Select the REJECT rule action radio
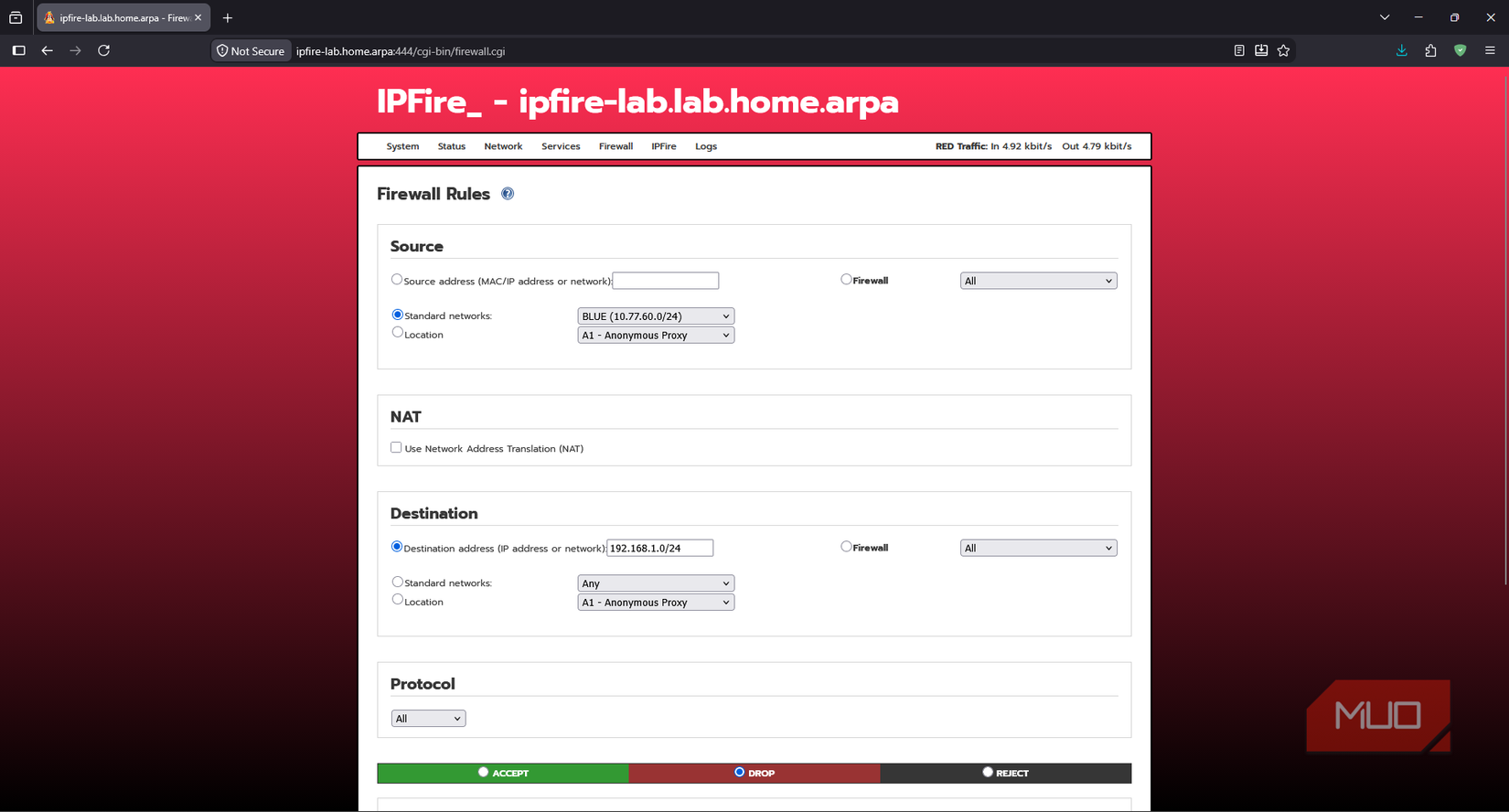The image size is (1509, 812). (x=988, y=773)
